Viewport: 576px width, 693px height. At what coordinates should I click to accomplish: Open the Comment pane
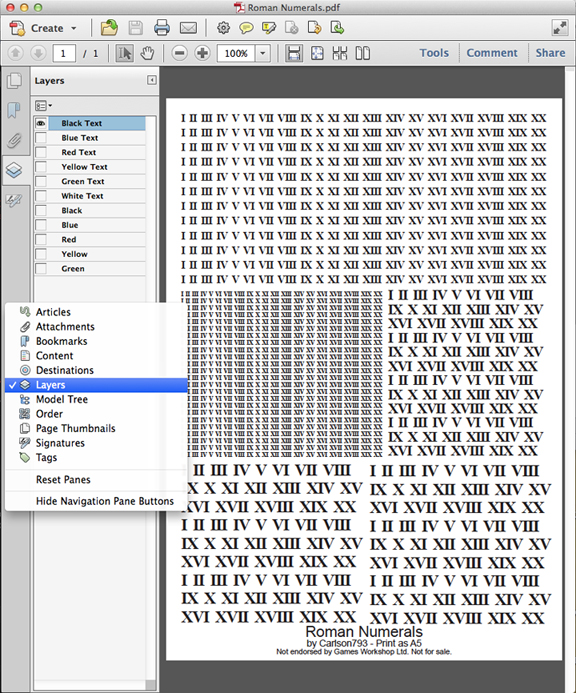[x=492, y=53]
